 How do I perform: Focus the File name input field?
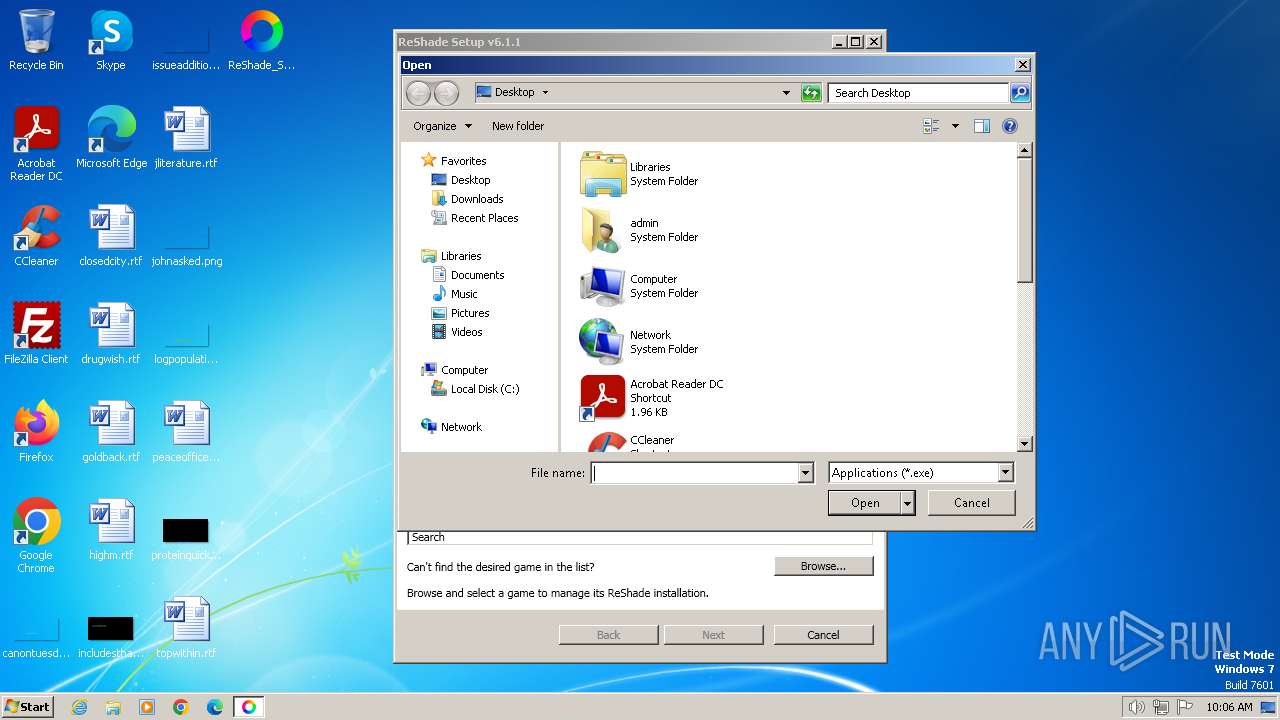pyautogui.click(x=695, y=473)
